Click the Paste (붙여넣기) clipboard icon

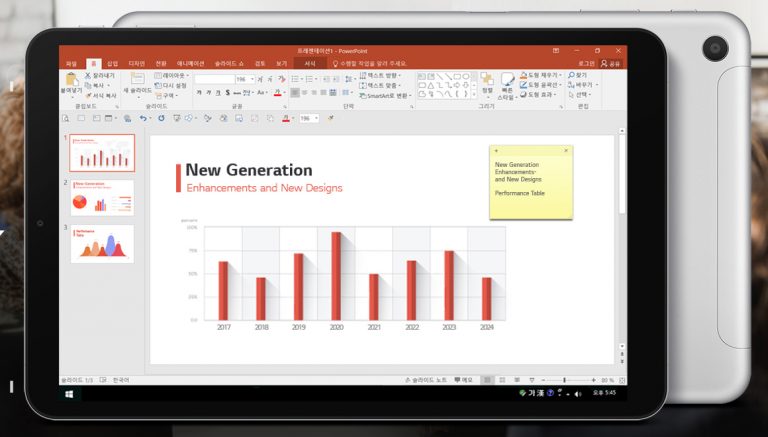tap(72, 81)
